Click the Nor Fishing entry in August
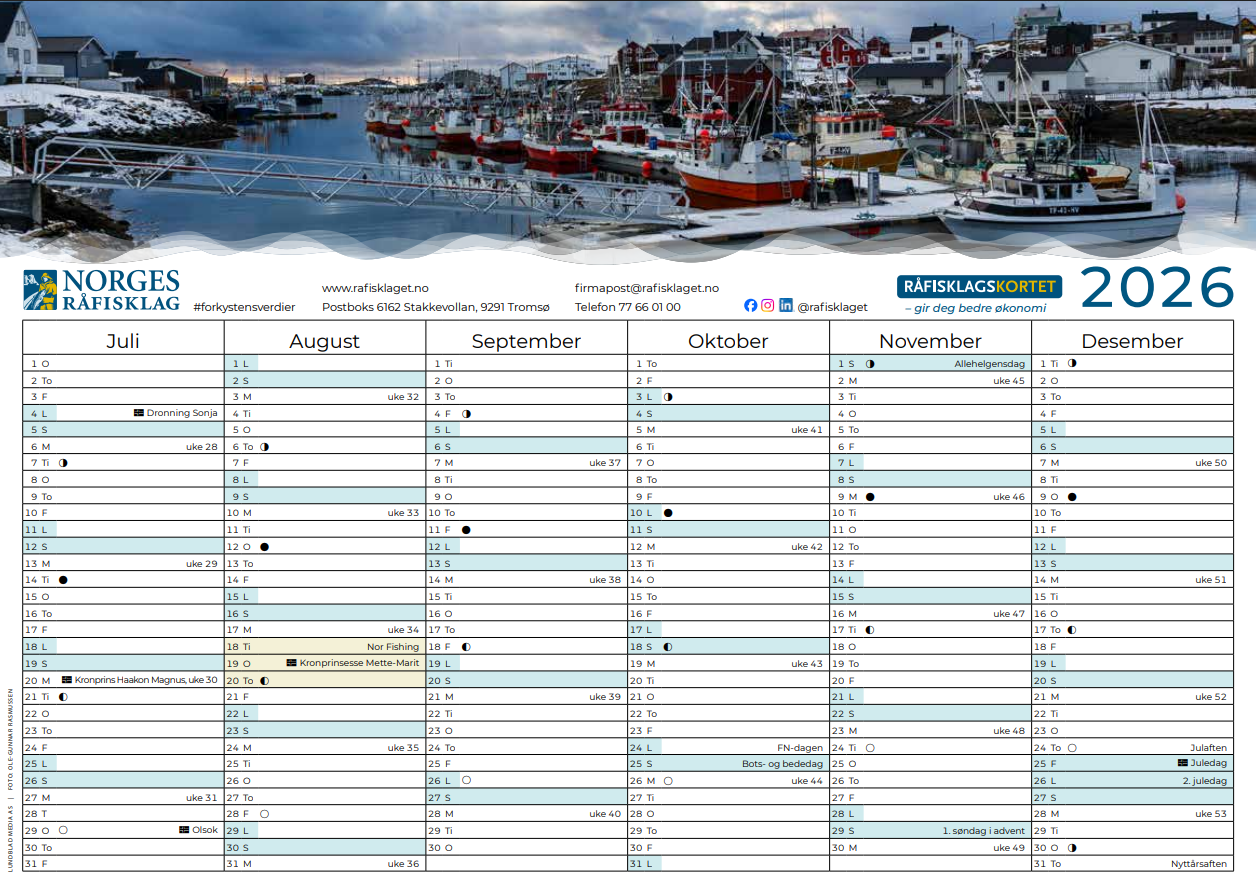The width and height of the screenshot is (1256, 880). [393, 647]
